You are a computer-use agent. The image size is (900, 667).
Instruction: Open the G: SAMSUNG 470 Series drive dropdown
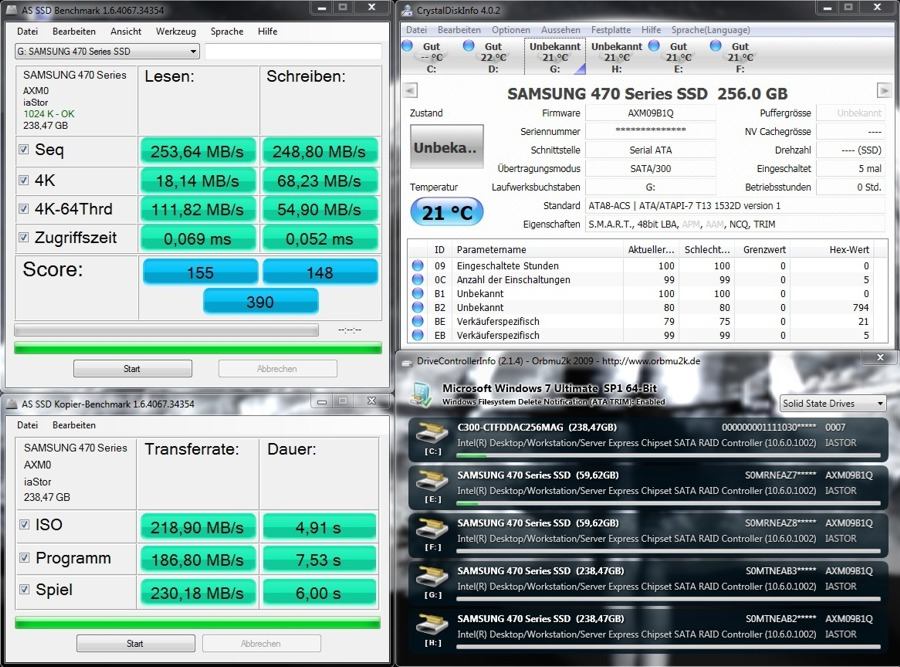click(107, 51)
